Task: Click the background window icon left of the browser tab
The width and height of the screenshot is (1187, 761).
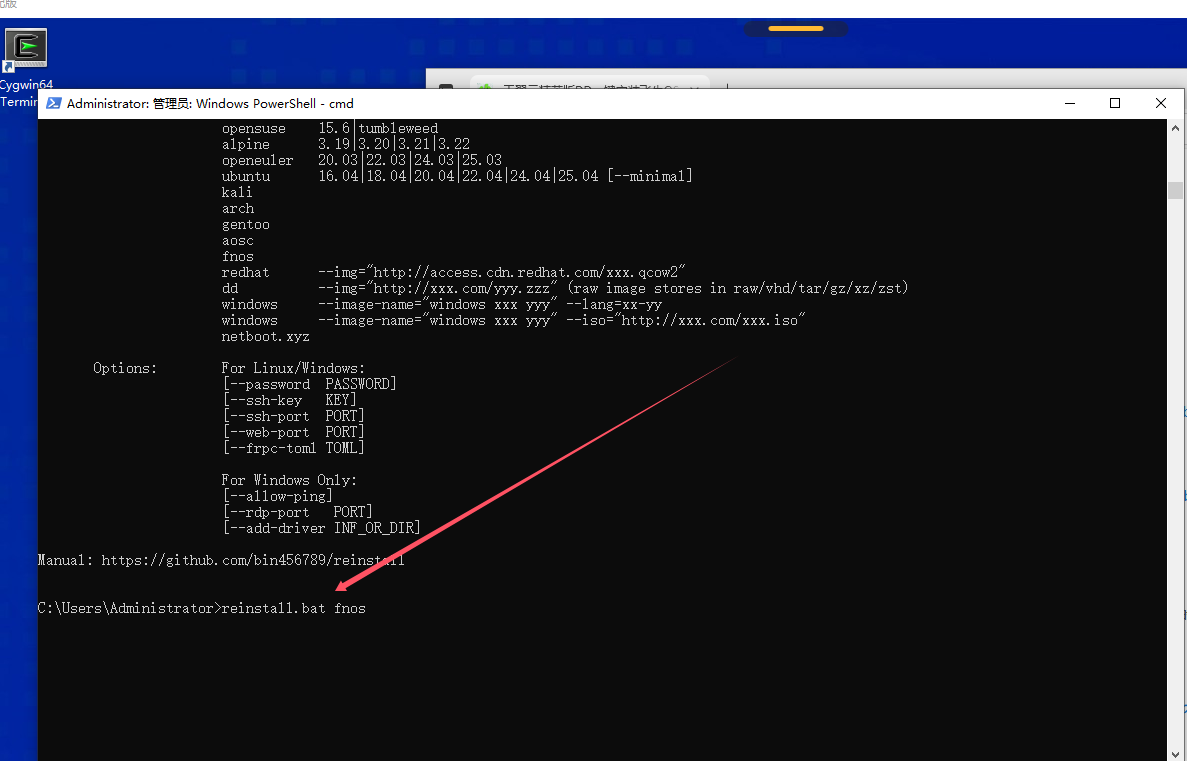Action: tap(446, 88)
